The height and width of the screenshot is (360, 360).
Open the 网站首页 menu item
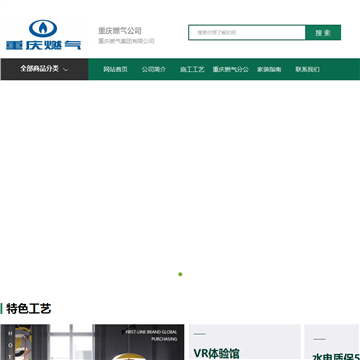(115, 69)
